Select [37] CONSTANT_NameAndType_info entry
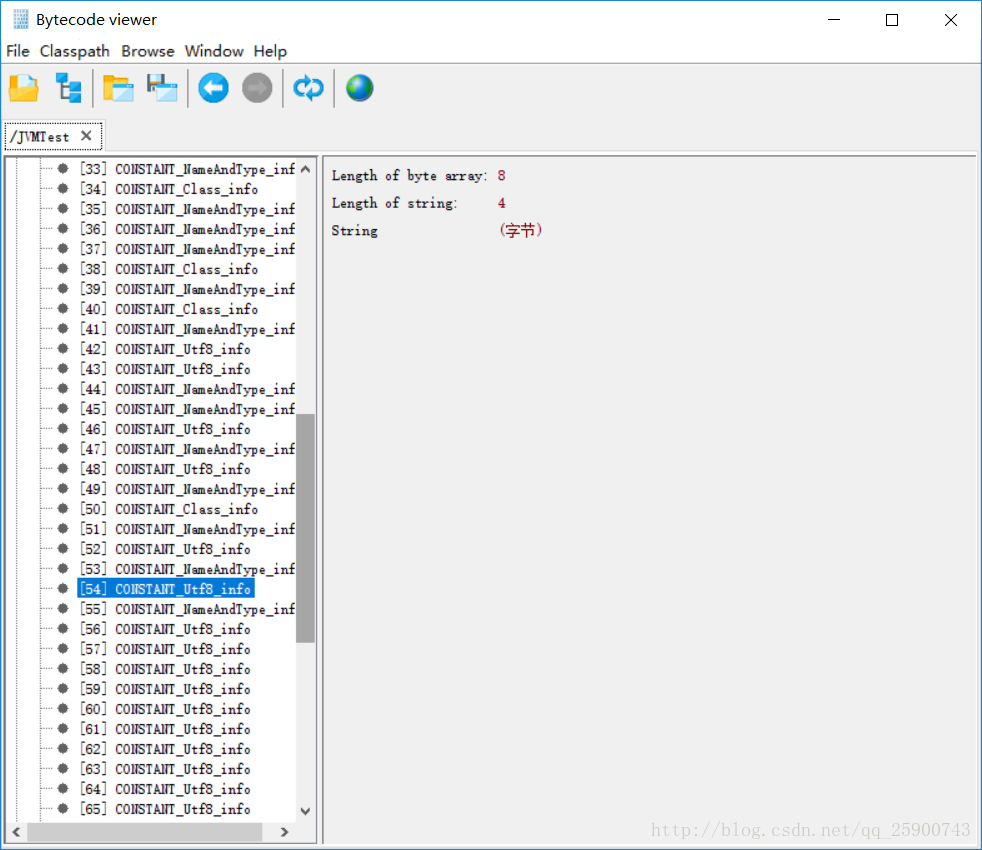982x850 pixels. (x=187, y=249)
